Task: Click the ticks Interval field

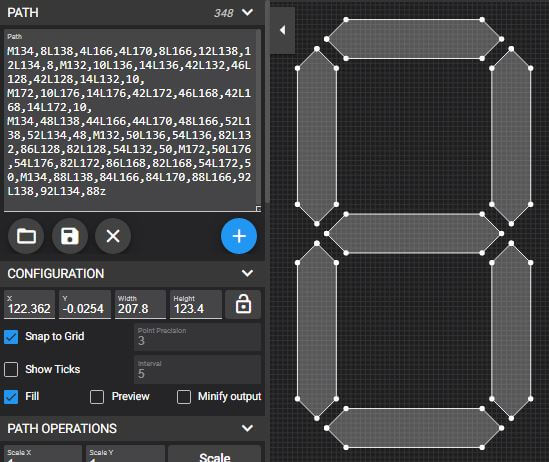Action: pyautogui.click(x=197, y=370)
